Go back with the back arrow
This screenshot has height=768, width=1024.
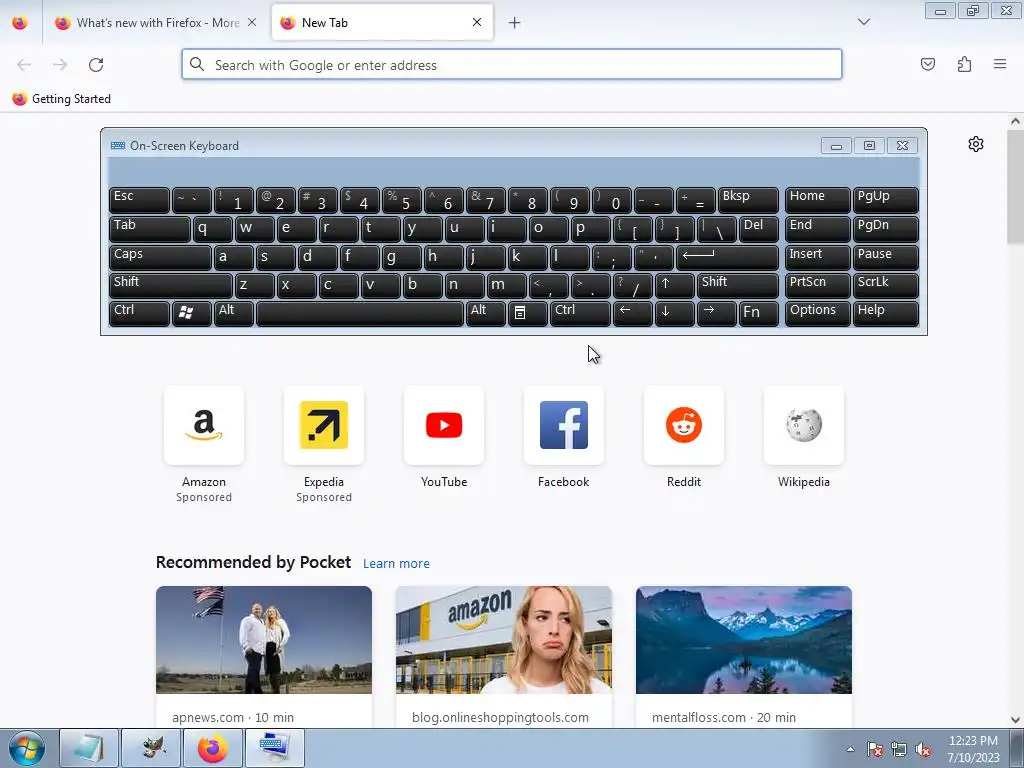tap(24, 65)
